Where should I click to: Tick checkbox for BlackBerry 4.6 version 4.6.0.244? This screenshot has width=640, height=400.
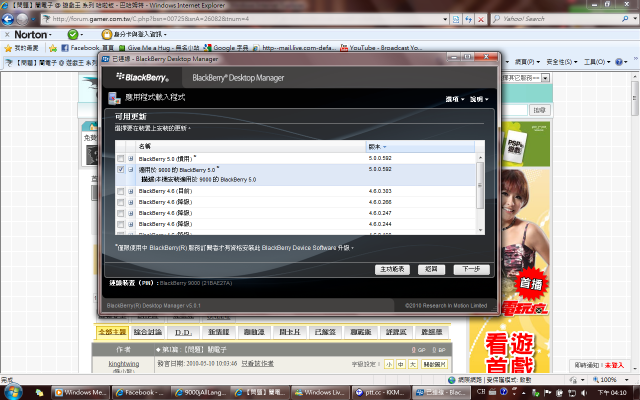(120, 224)
